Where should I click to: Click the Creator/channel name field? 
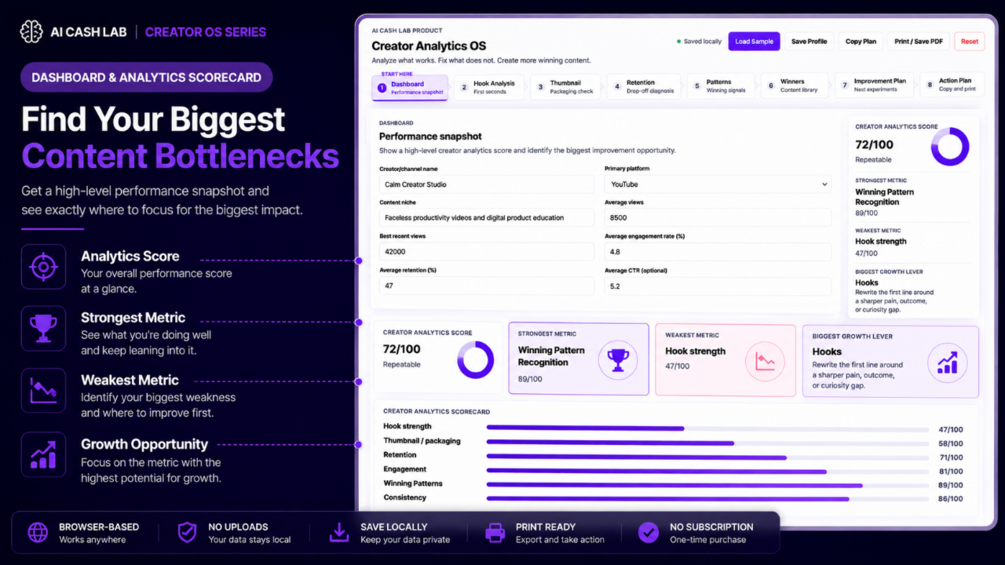coord(486,184)
